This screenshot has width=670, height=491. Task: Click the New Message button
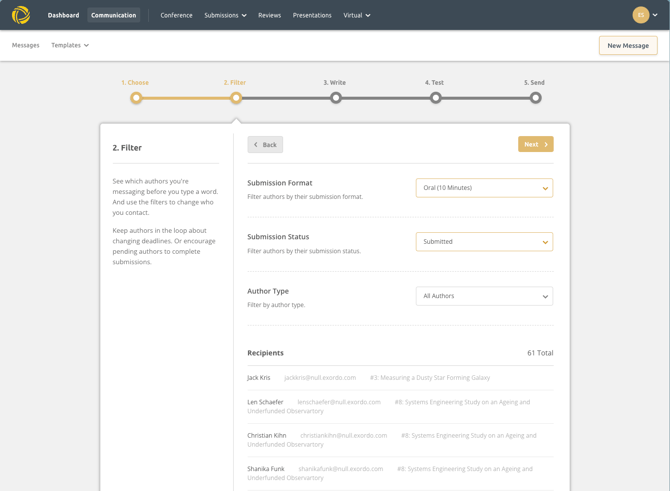coord(628,45)
